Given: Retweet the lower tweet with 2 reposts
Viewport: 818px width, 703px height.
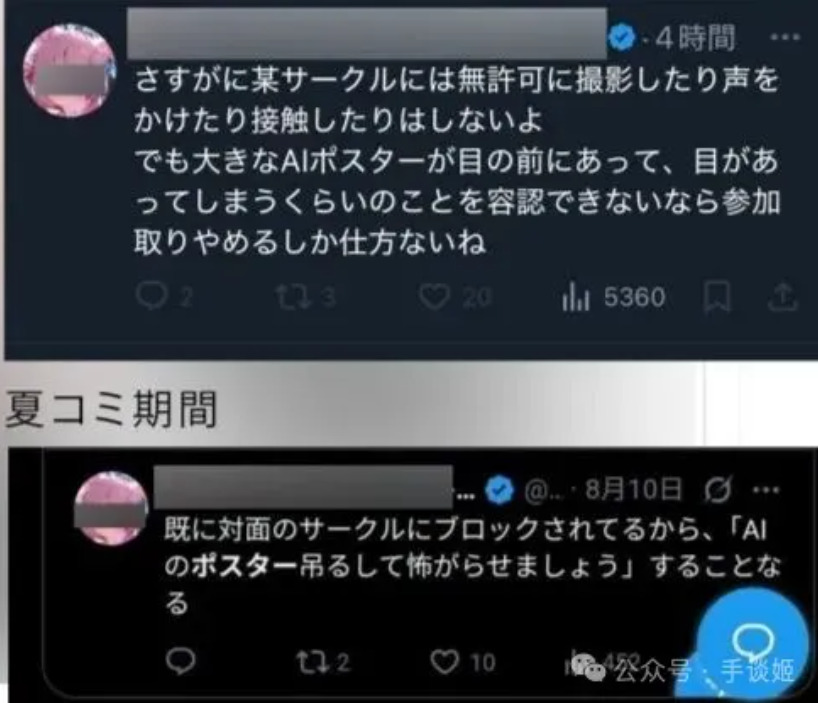Looking at the screenshot, I should [309, 662].
